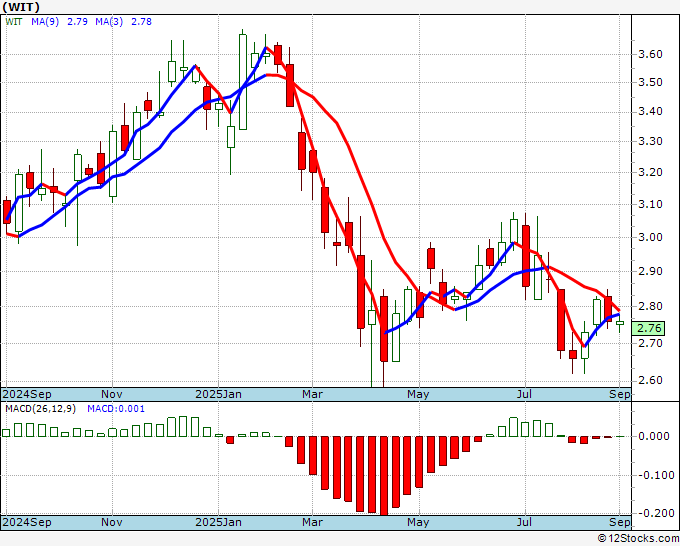Click 2025Jan on the MACD date axis
This screenshot has width=680, height=546.
coord(218,522)
